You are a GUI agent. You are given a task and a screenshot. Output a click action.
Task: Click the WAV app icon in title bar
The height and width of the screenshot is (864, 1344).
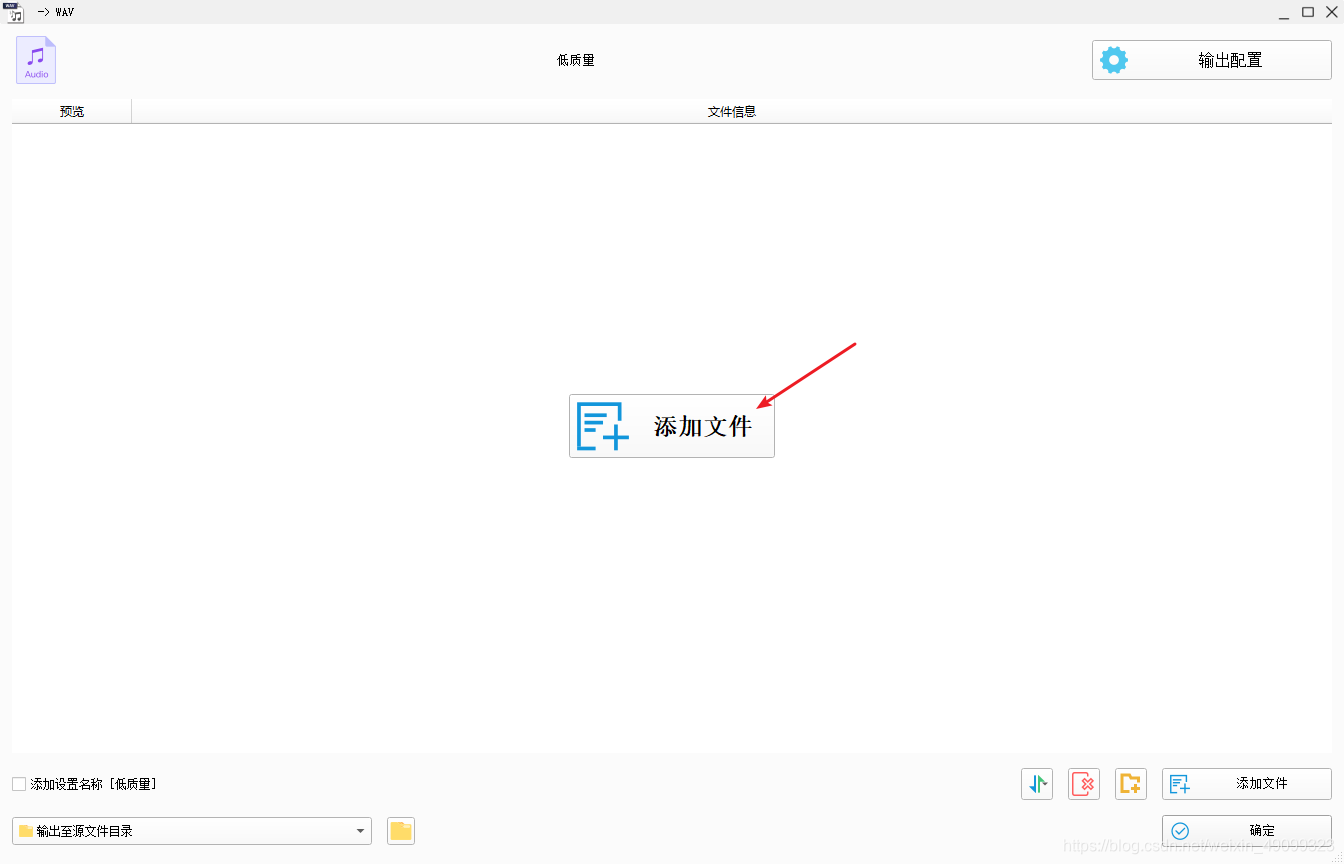(14, 12)
